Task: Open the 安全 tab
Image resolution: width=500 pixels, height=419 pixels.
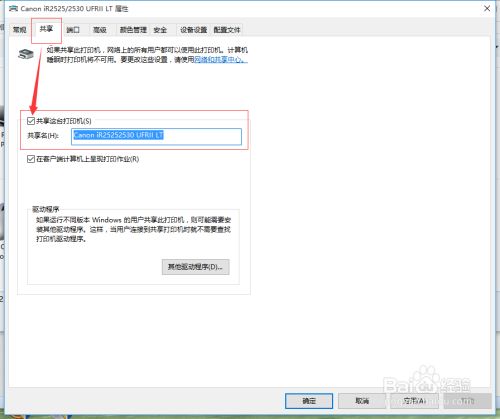Action: click(160, 30)
